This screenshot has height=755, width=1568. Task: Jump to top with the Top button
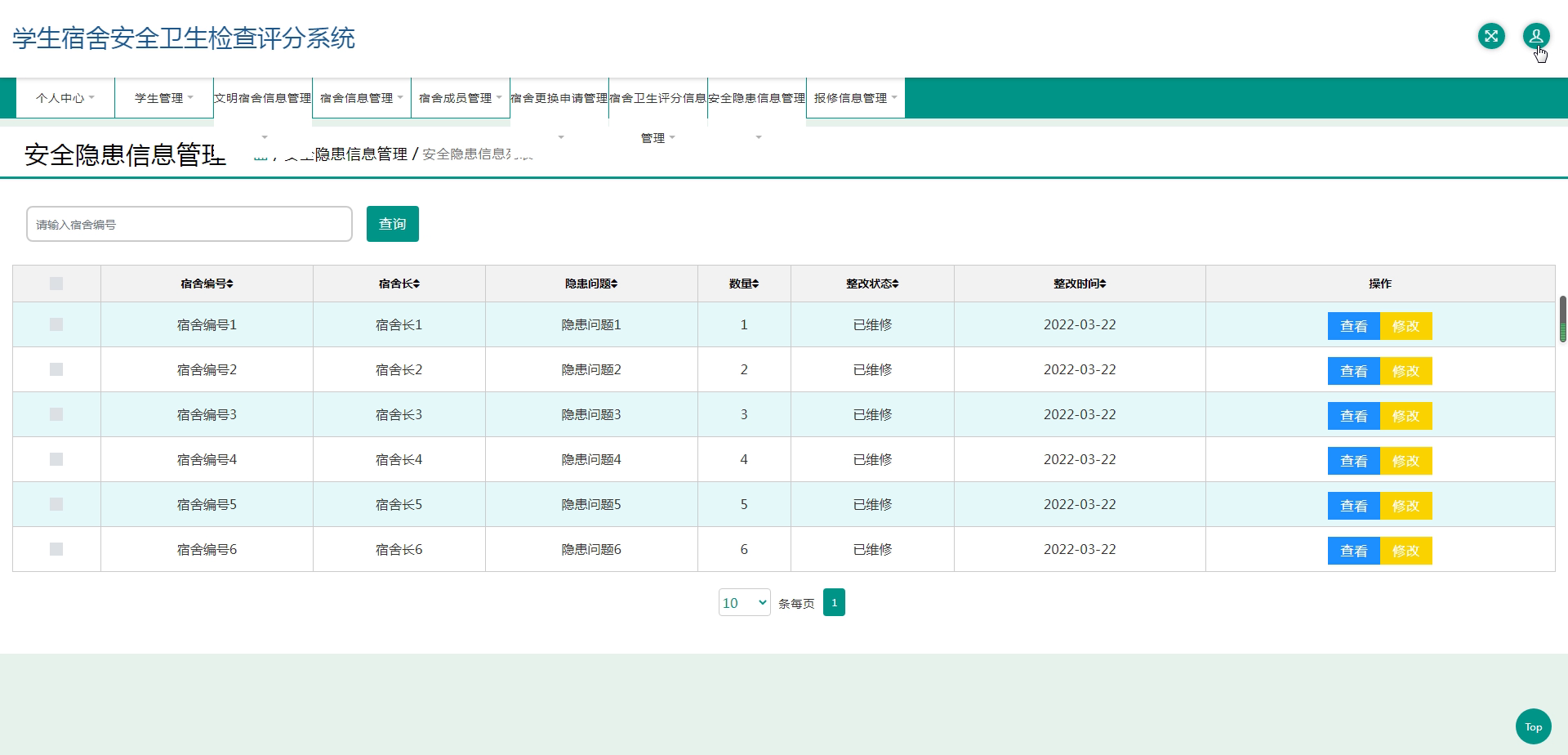1533,726
